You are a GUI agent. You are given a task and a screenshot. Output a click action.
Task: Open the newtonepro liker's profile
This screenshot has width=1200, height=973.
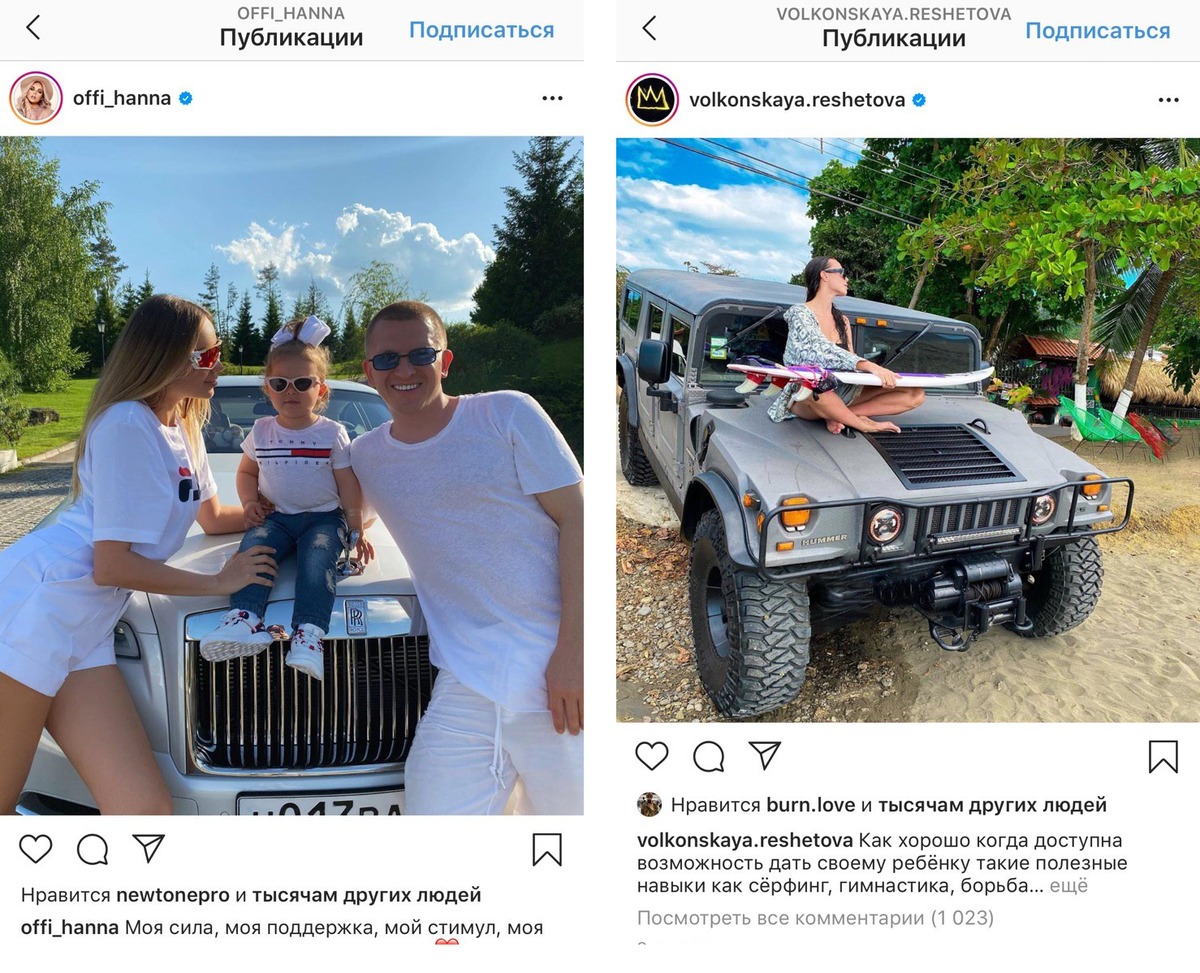[x=173, y=895]
